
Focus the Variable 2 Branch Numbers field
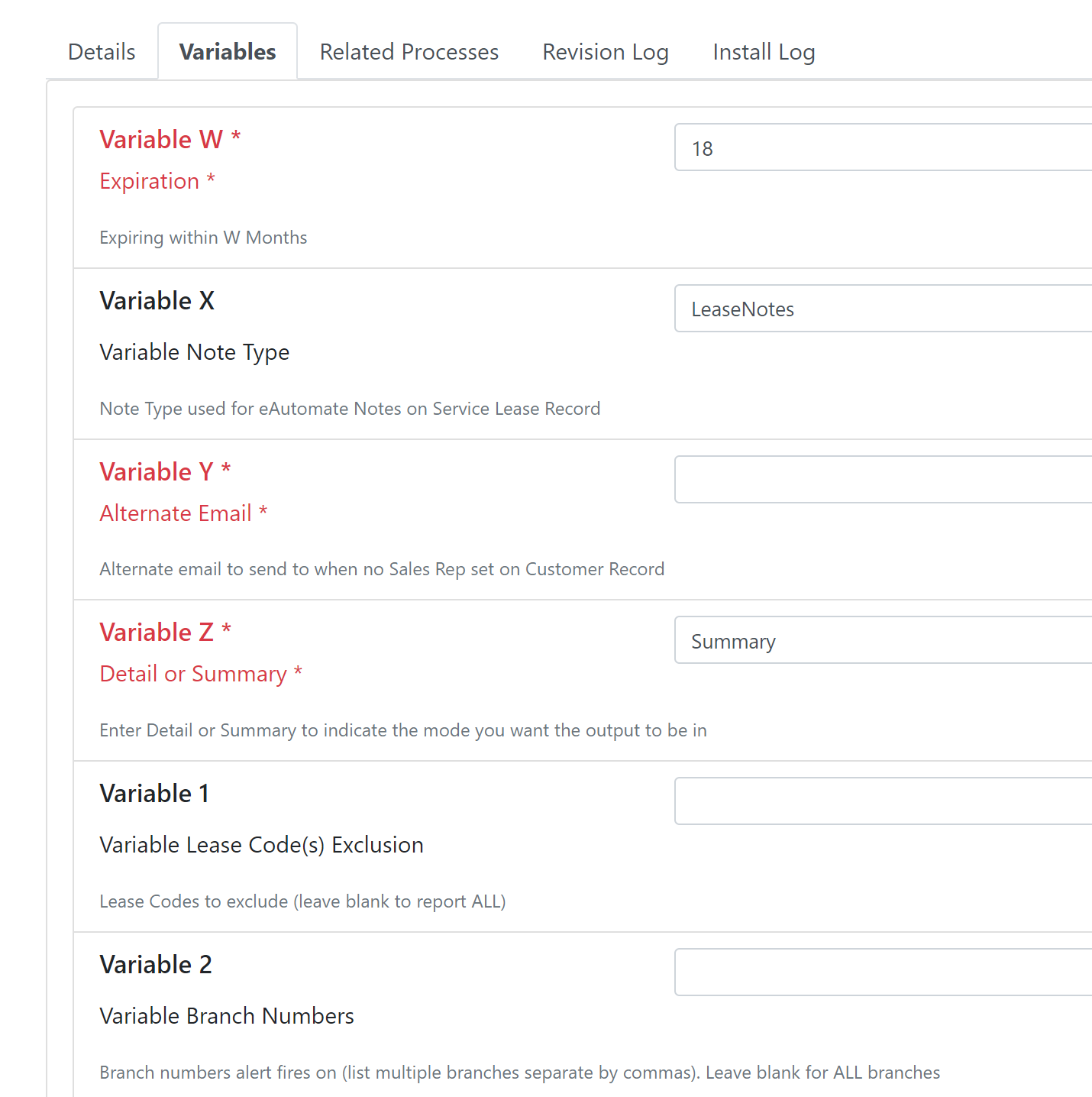point(884,972)
